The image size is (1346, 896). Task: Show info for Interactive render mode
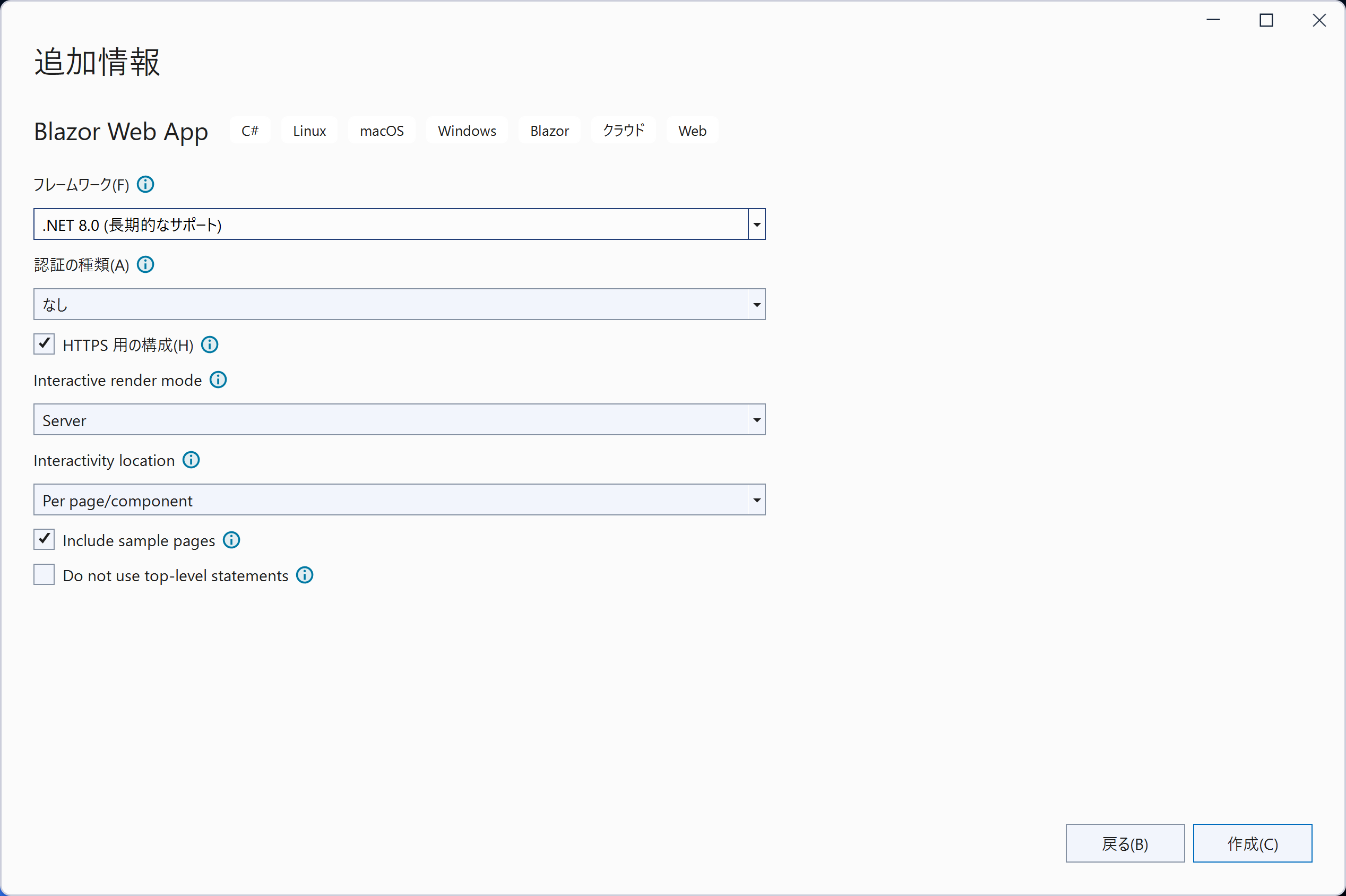click(218, 380)
